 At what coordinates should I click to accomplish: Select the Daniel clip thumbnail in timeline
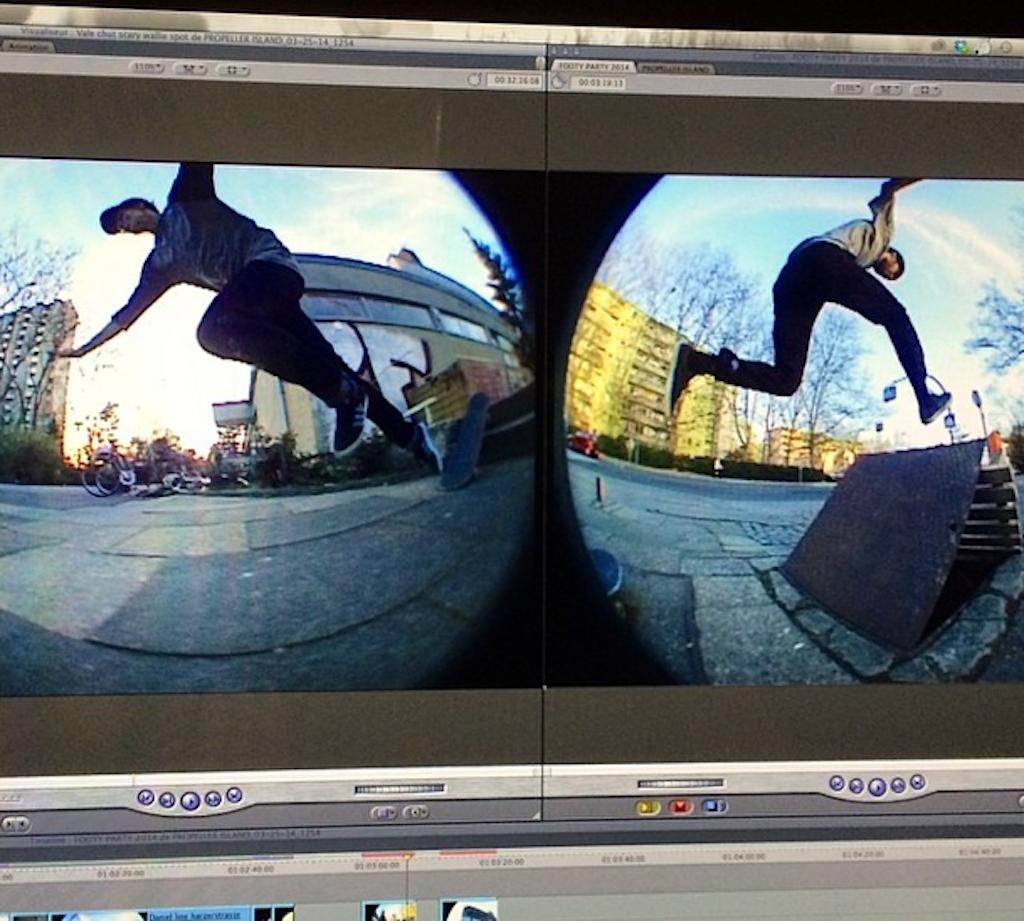tap(195, 912)
